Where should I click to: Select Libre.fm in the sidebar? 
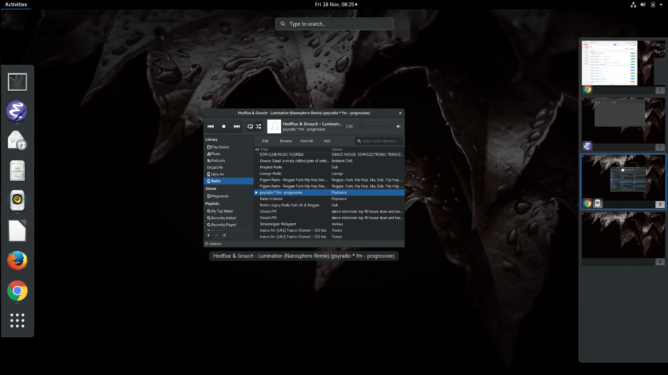[229, 174]
